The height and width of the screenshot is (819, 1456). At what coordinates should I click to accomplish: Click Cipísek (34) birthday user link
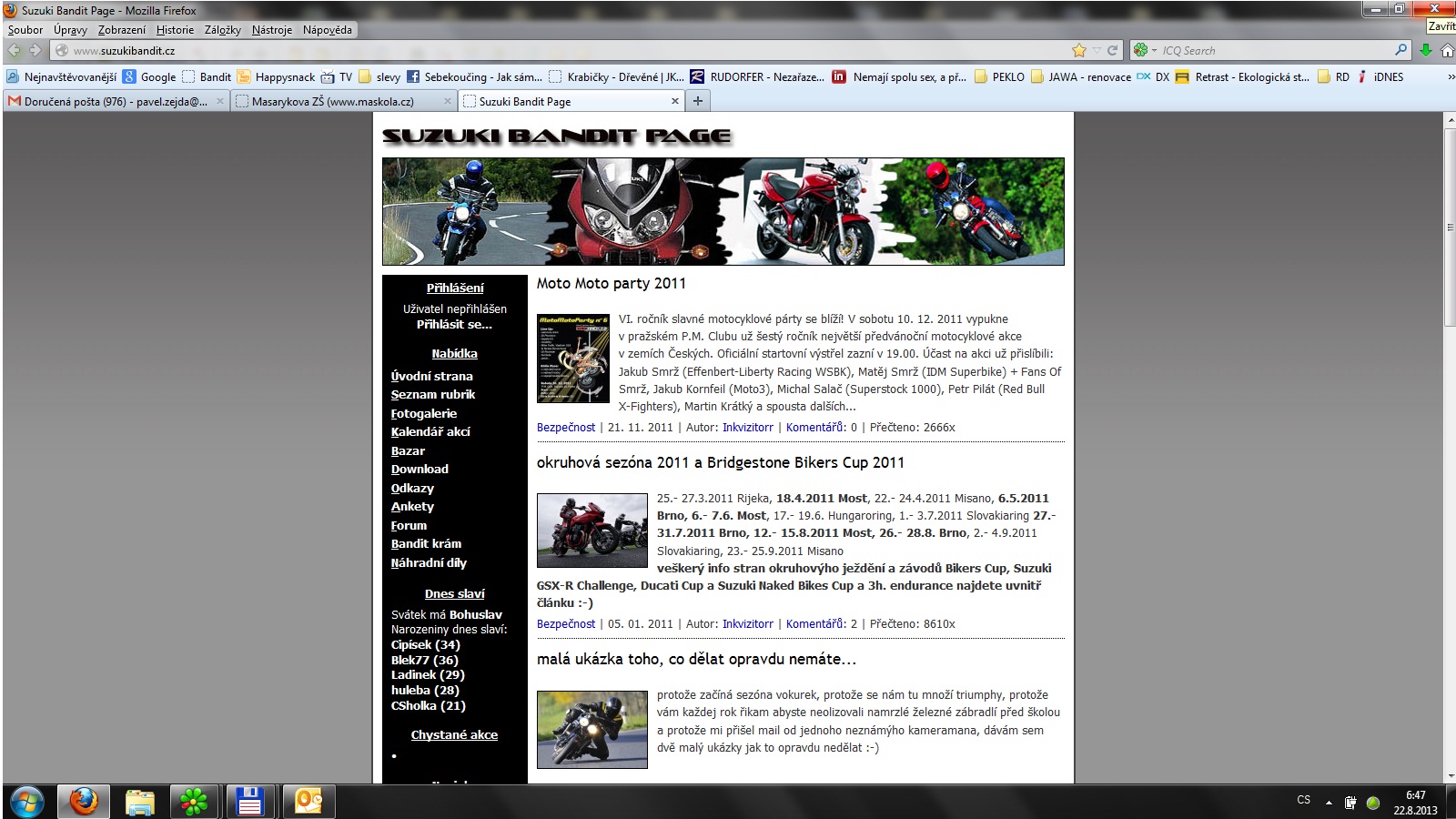(x=426, y=644)
